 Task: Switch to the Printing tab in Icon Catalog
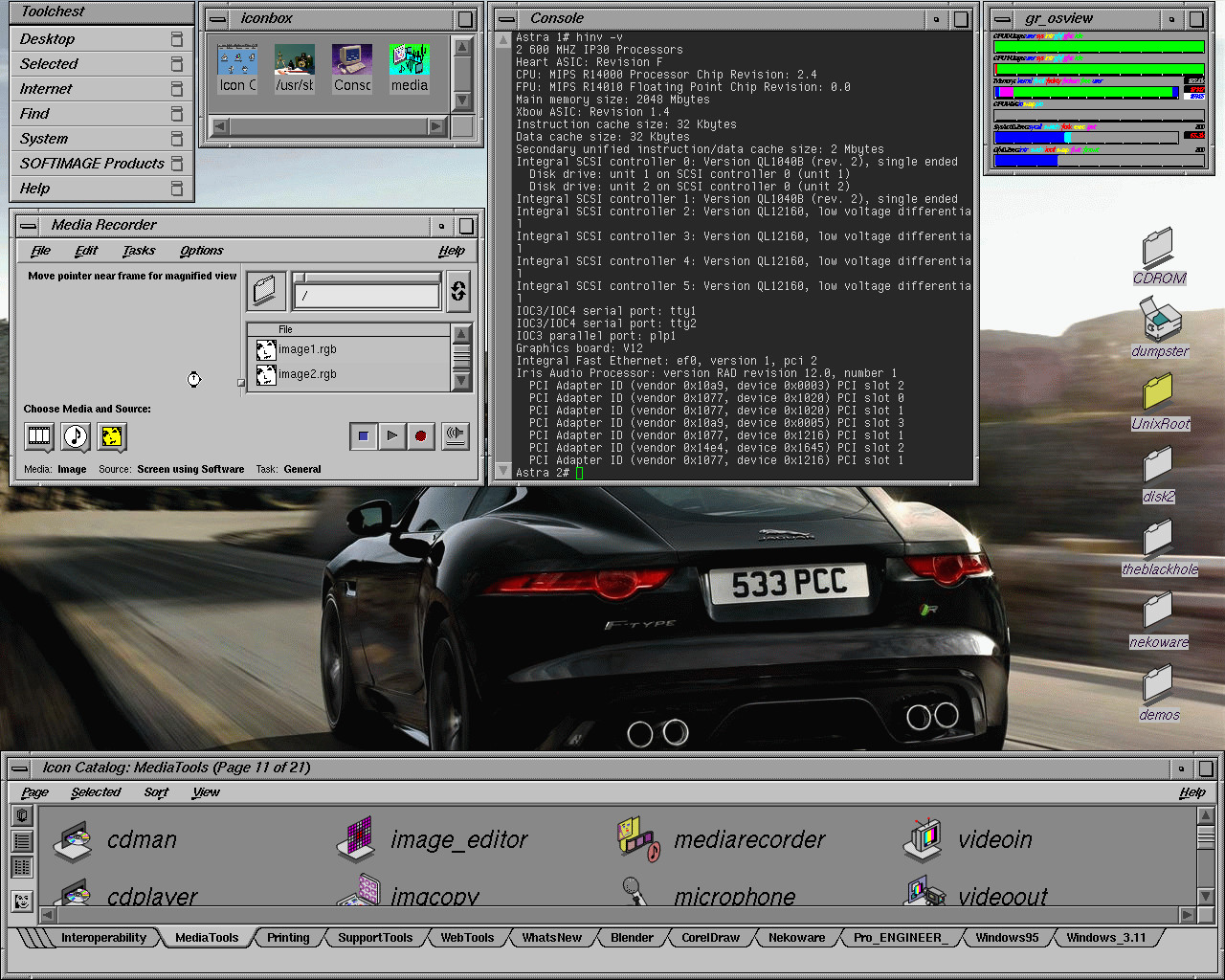pos(288,938)
